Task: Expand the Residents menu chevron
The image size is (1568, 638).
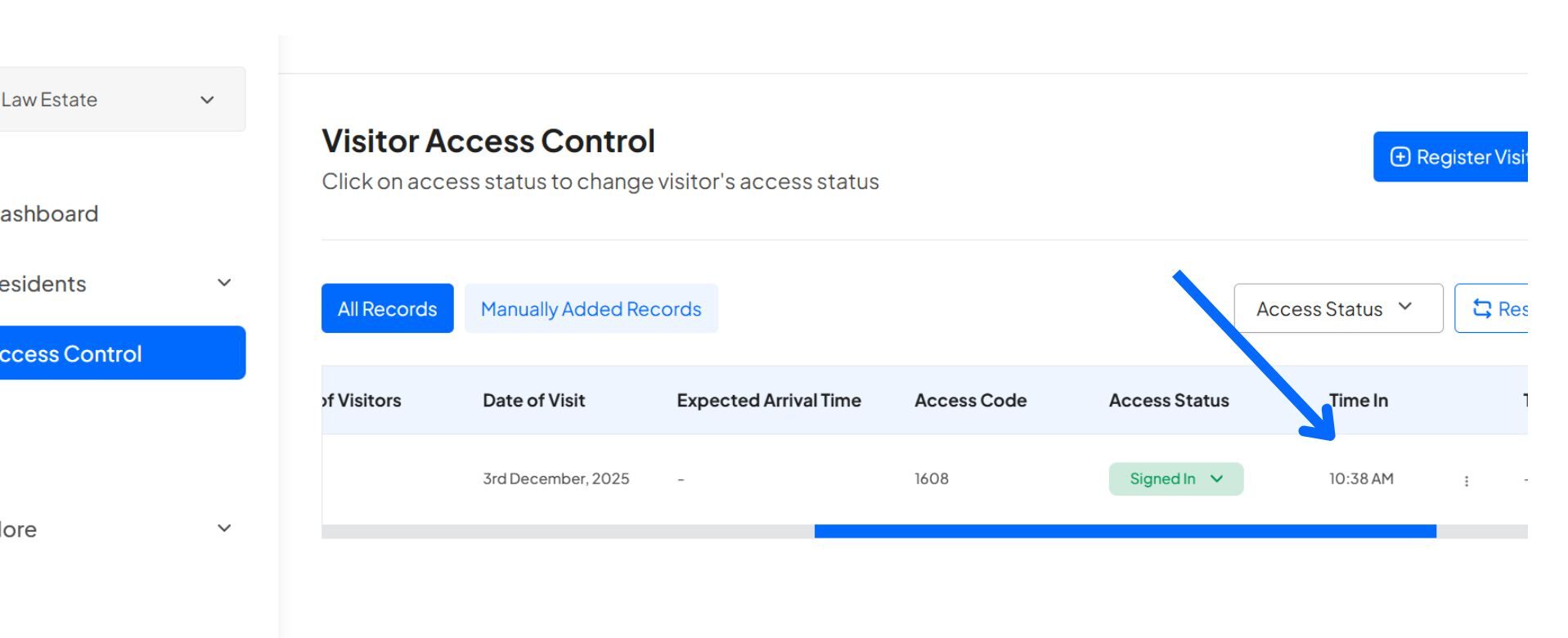Action: coord(223,284)
